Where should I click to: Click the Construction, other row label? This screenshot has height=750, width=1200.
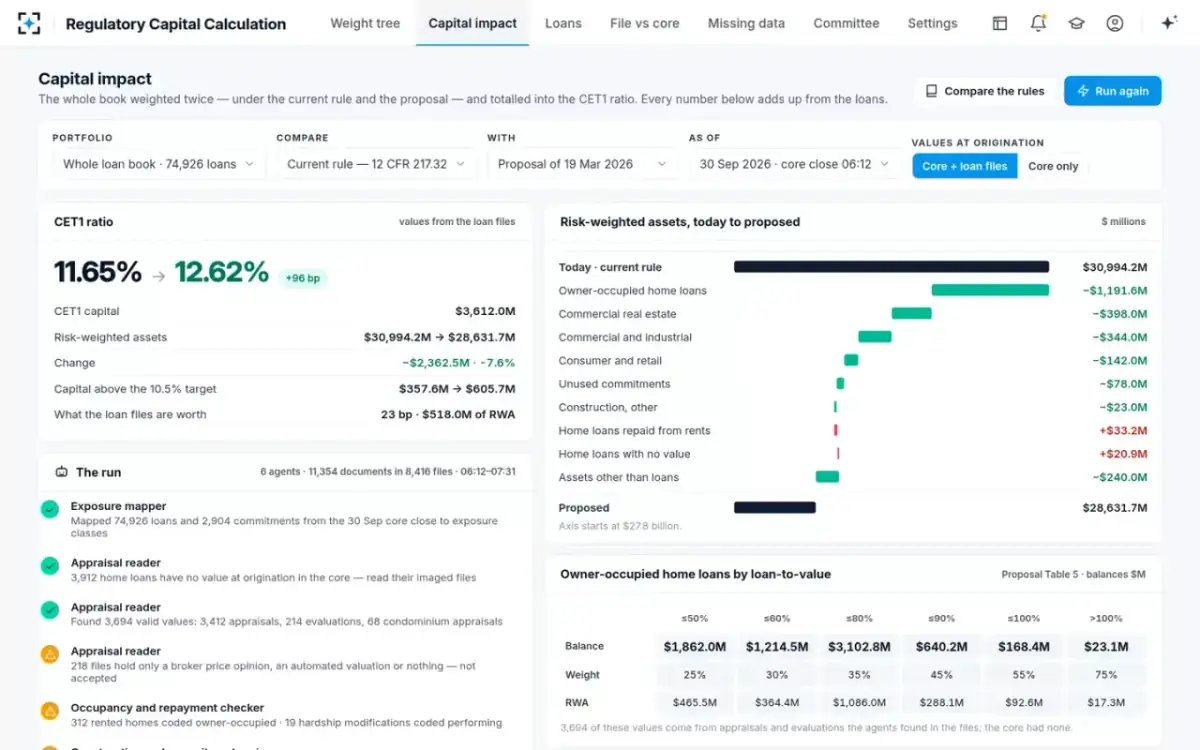(x=608, y=407)
